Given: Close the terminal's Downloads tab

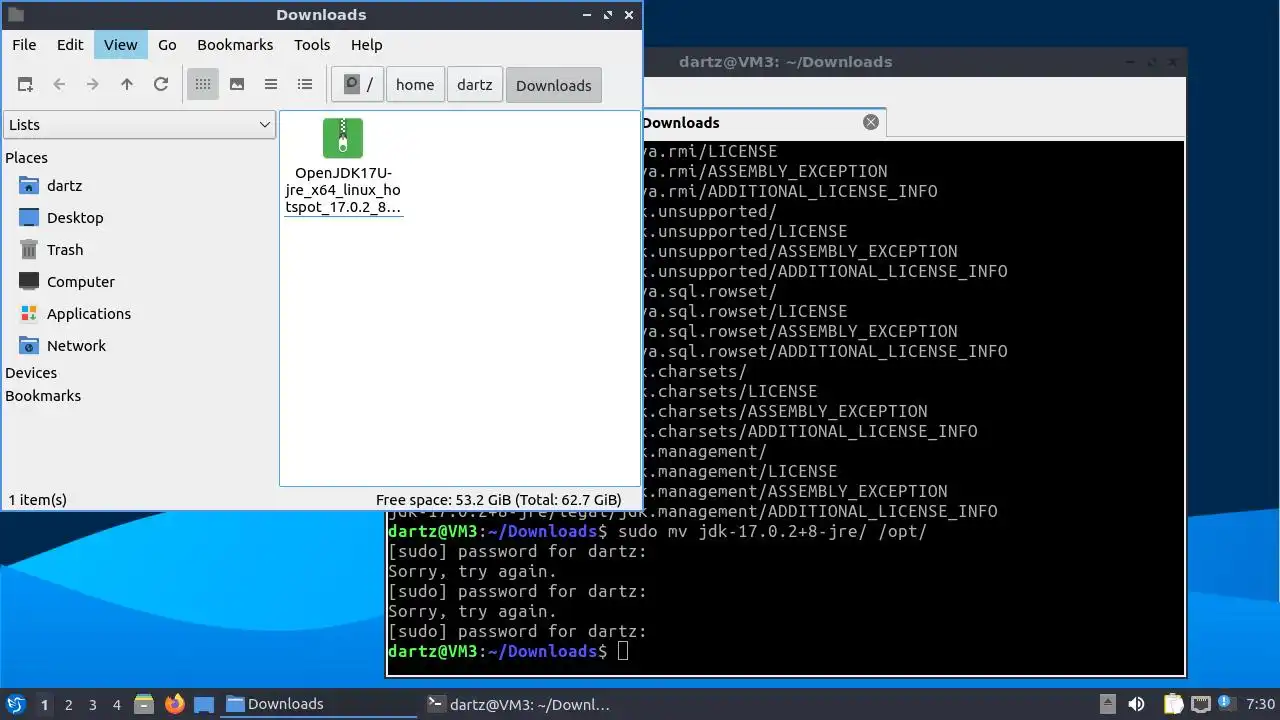Looking at the screenshot, I should coord(871,122).
